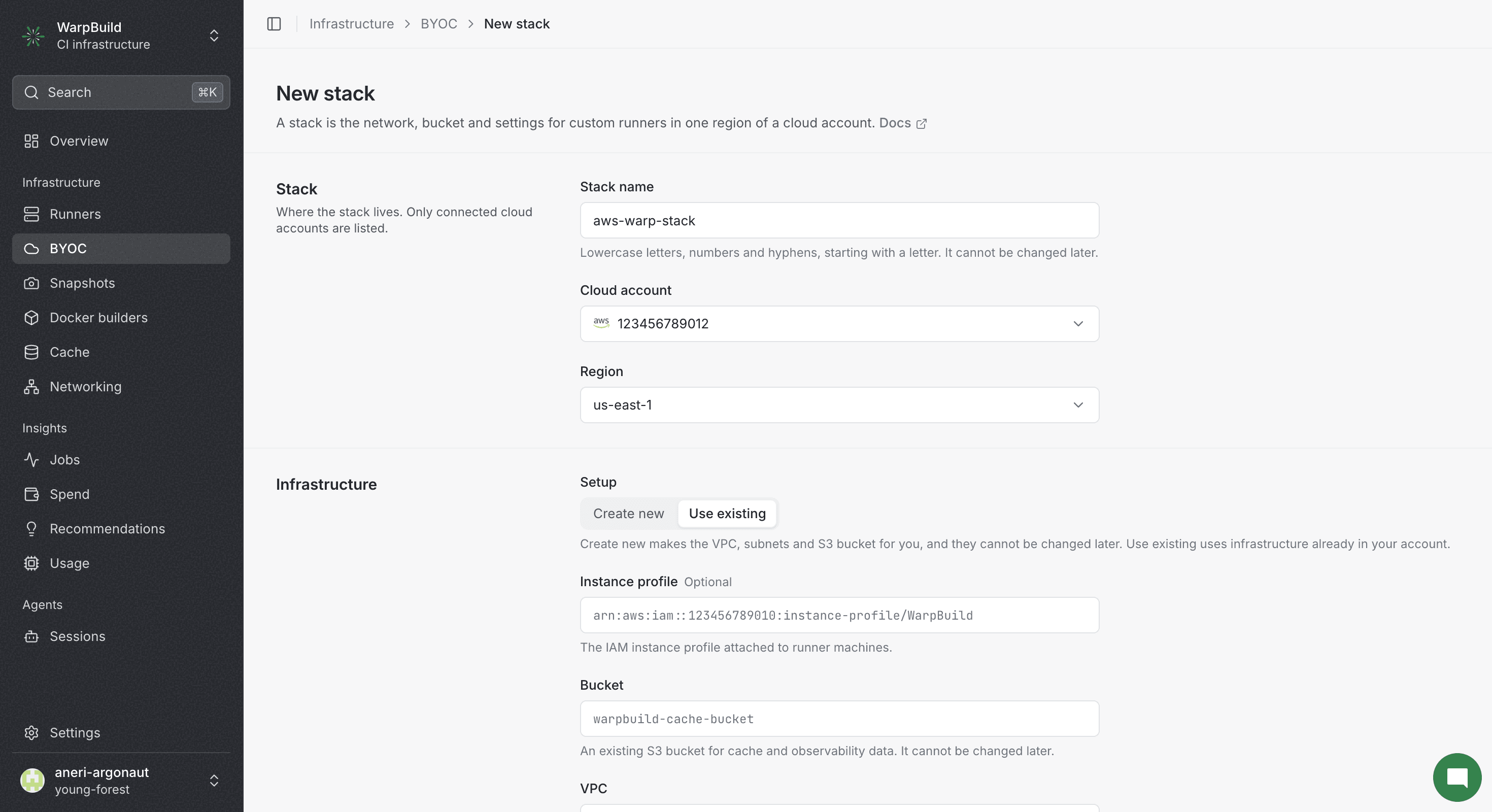Click the search magnifier icon

31,92
